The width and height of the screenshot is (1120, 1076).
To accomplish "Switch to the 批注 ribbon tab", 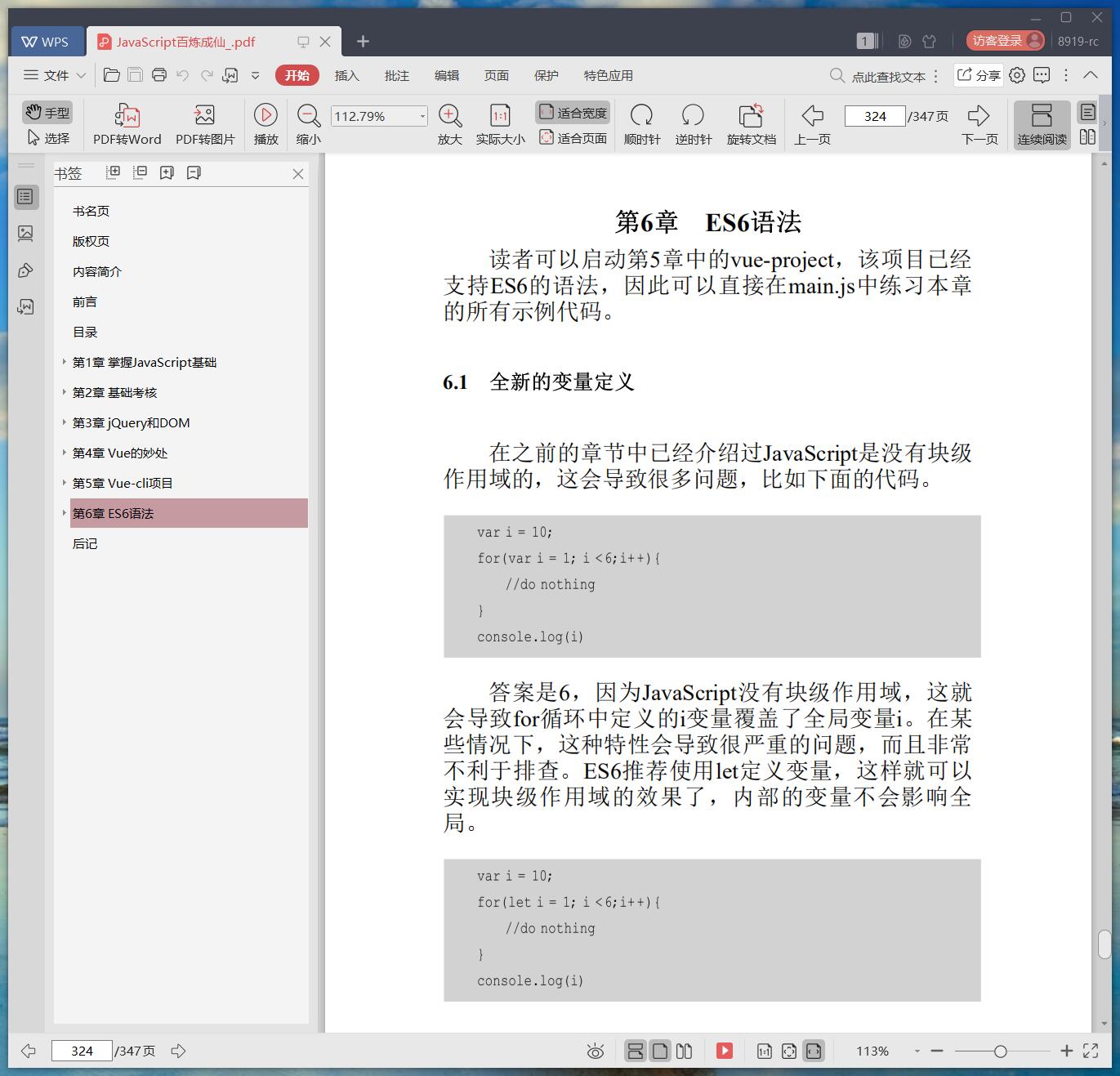I will click(396, 75).
